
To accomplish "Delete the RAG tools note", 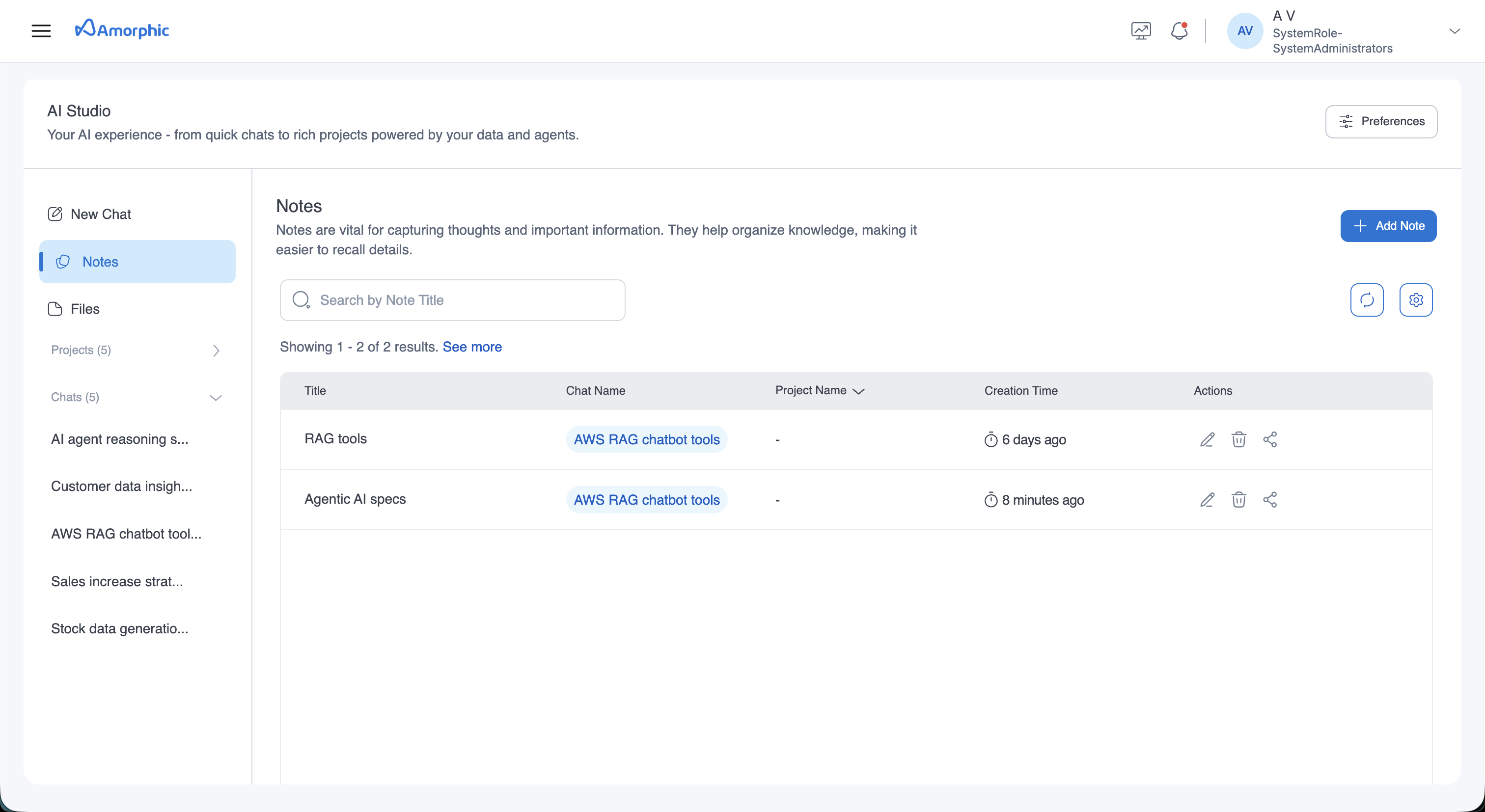I will pos(1239,440).
